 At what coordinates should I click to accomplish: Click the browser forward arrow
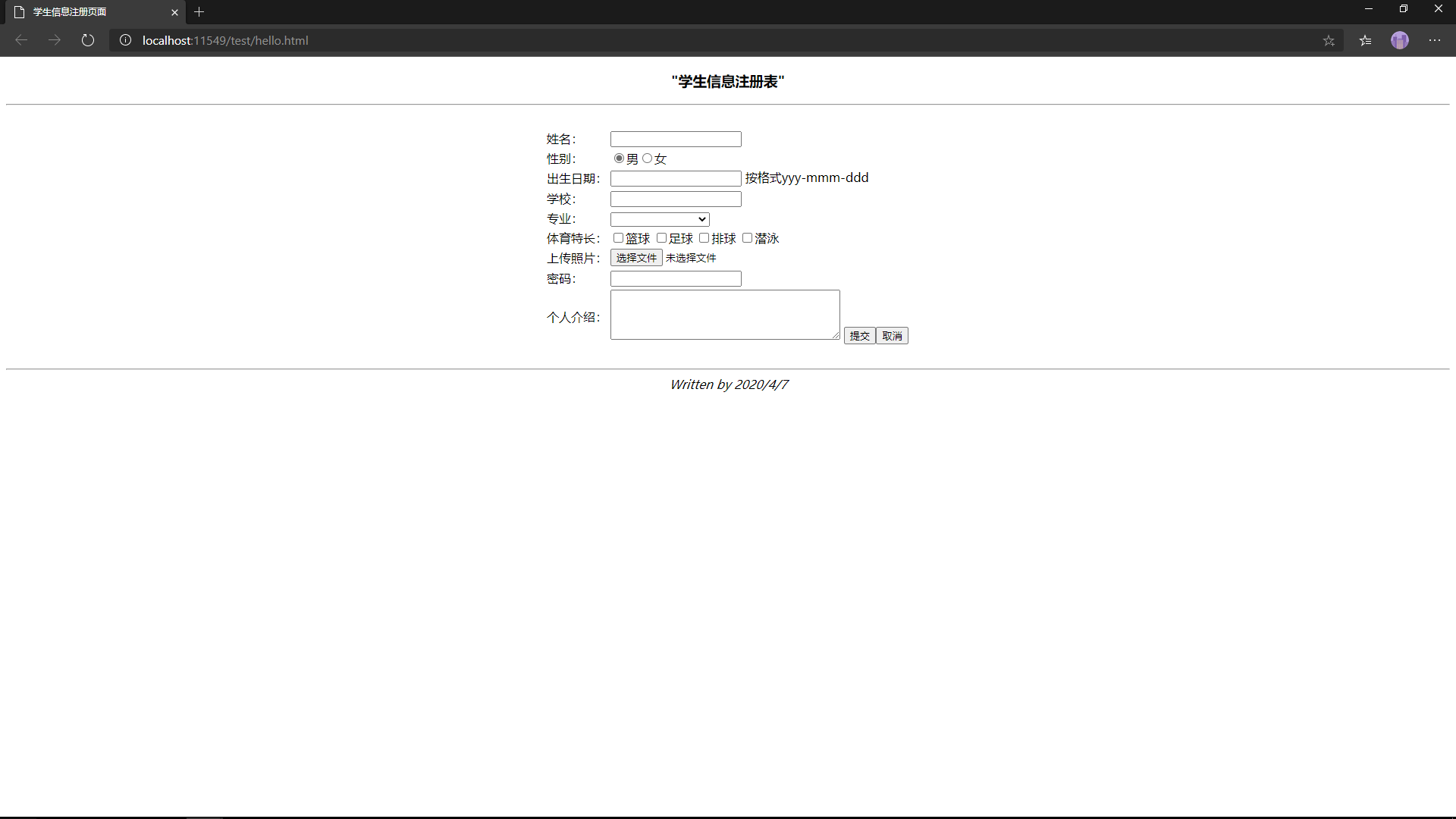click(55, 40)
